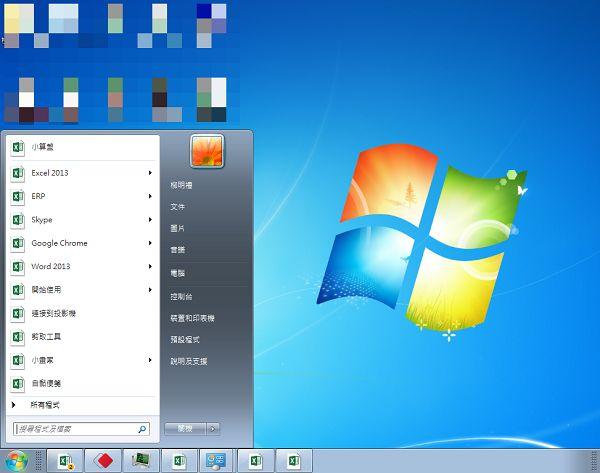Open 連接到投影機 from the Start menu
600x473 pixels.
coord(82,313)
